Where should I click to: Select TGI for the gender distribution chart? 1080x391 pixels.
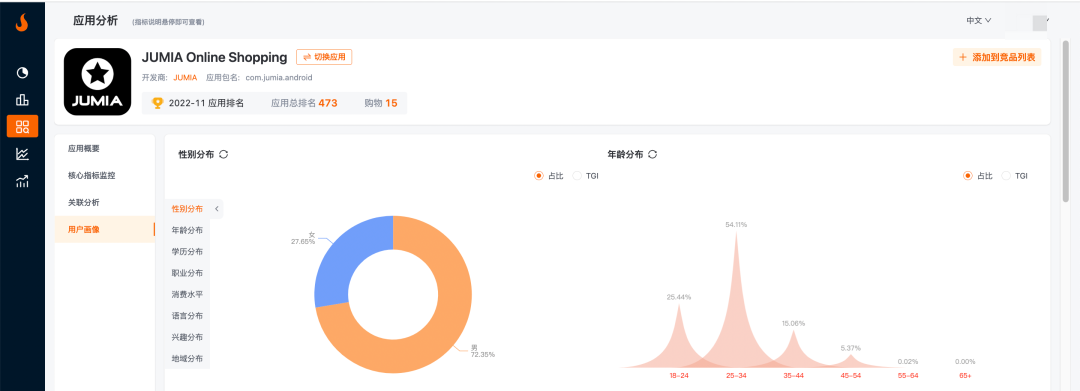pyautogui.click(x=585, y=176)
